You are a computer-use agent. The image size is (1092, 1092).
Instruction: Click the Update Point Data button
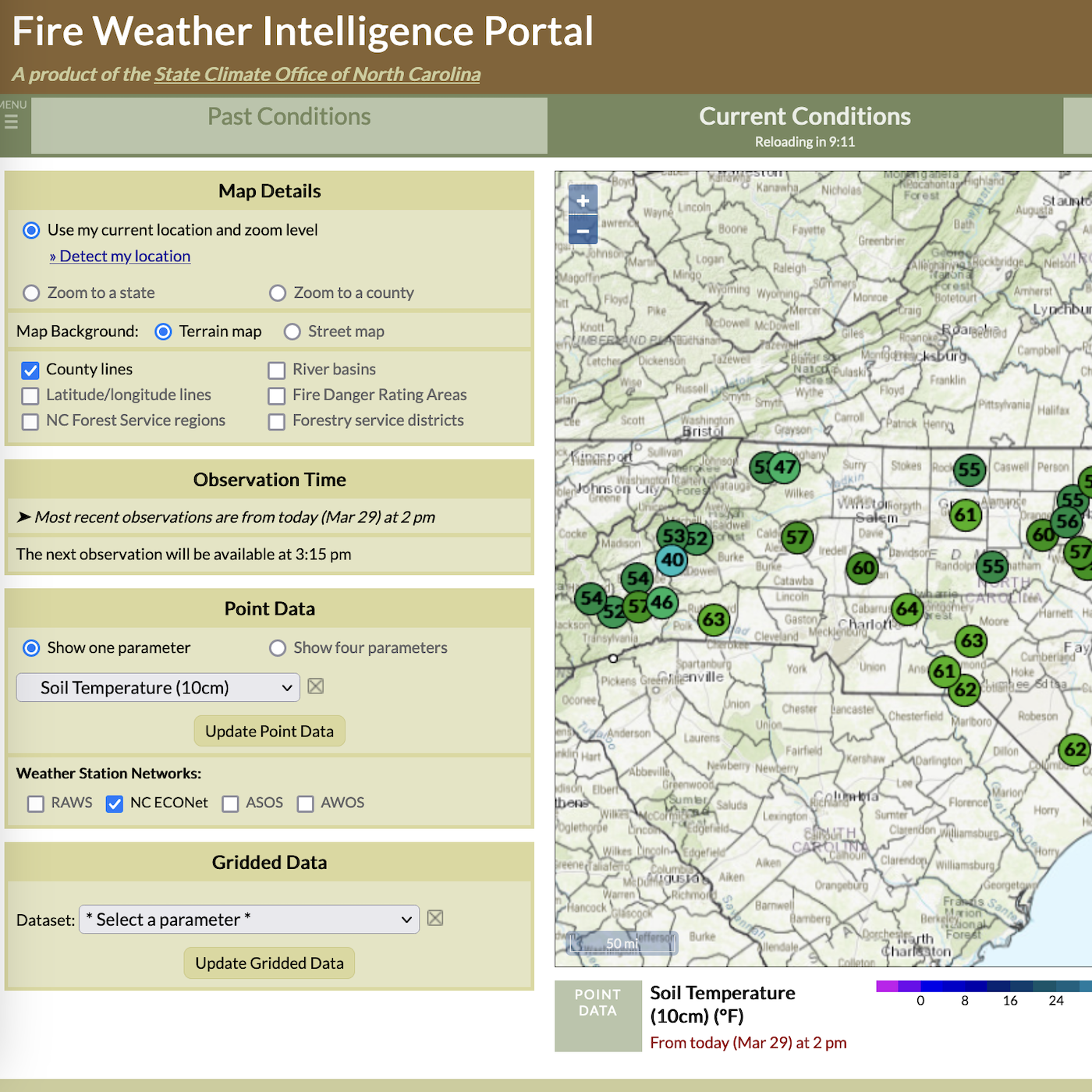(x=269, y=731)
